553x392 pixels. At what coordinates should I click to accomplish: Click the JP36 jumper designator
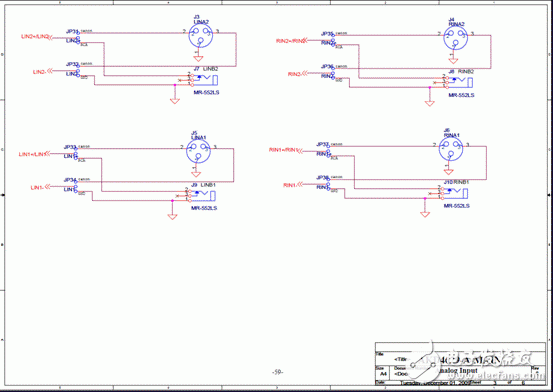tap(327, 66)
